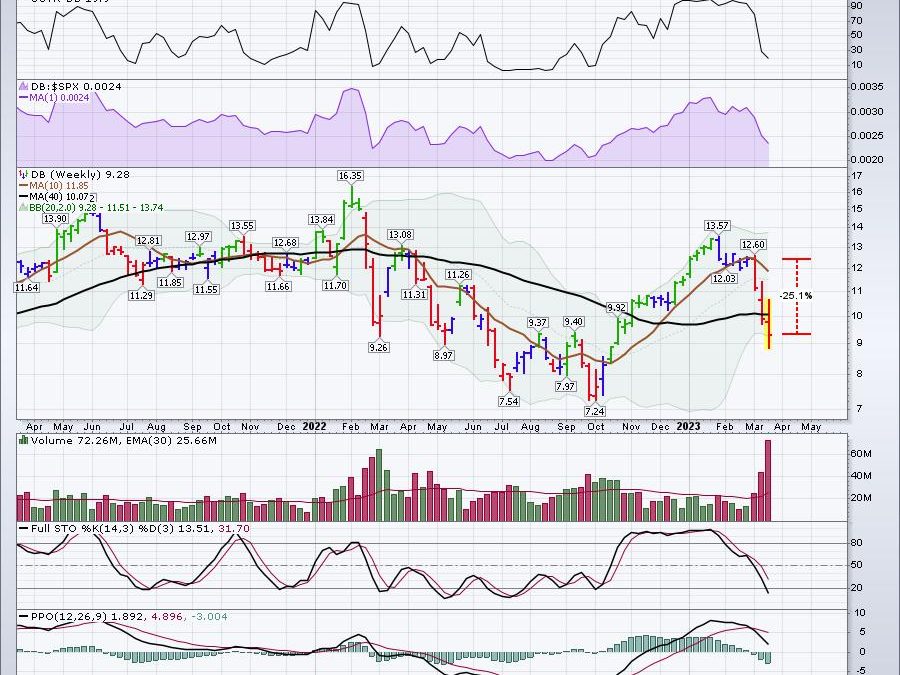
Task: Select the 12.03 low price label
Action: (724, 278)
